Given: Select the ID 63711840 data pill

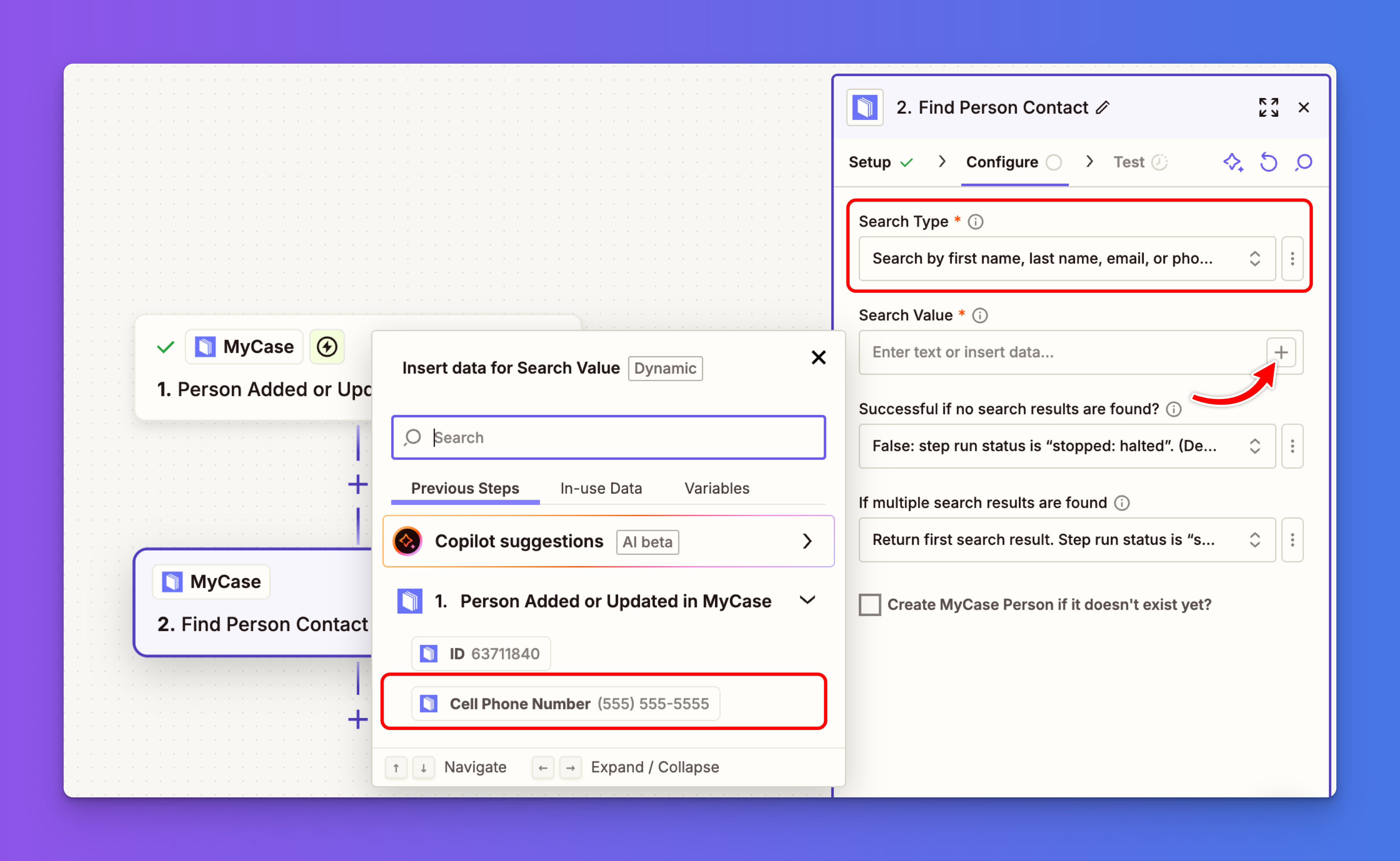Looking at the screenshot, I should tap(481, 653).
